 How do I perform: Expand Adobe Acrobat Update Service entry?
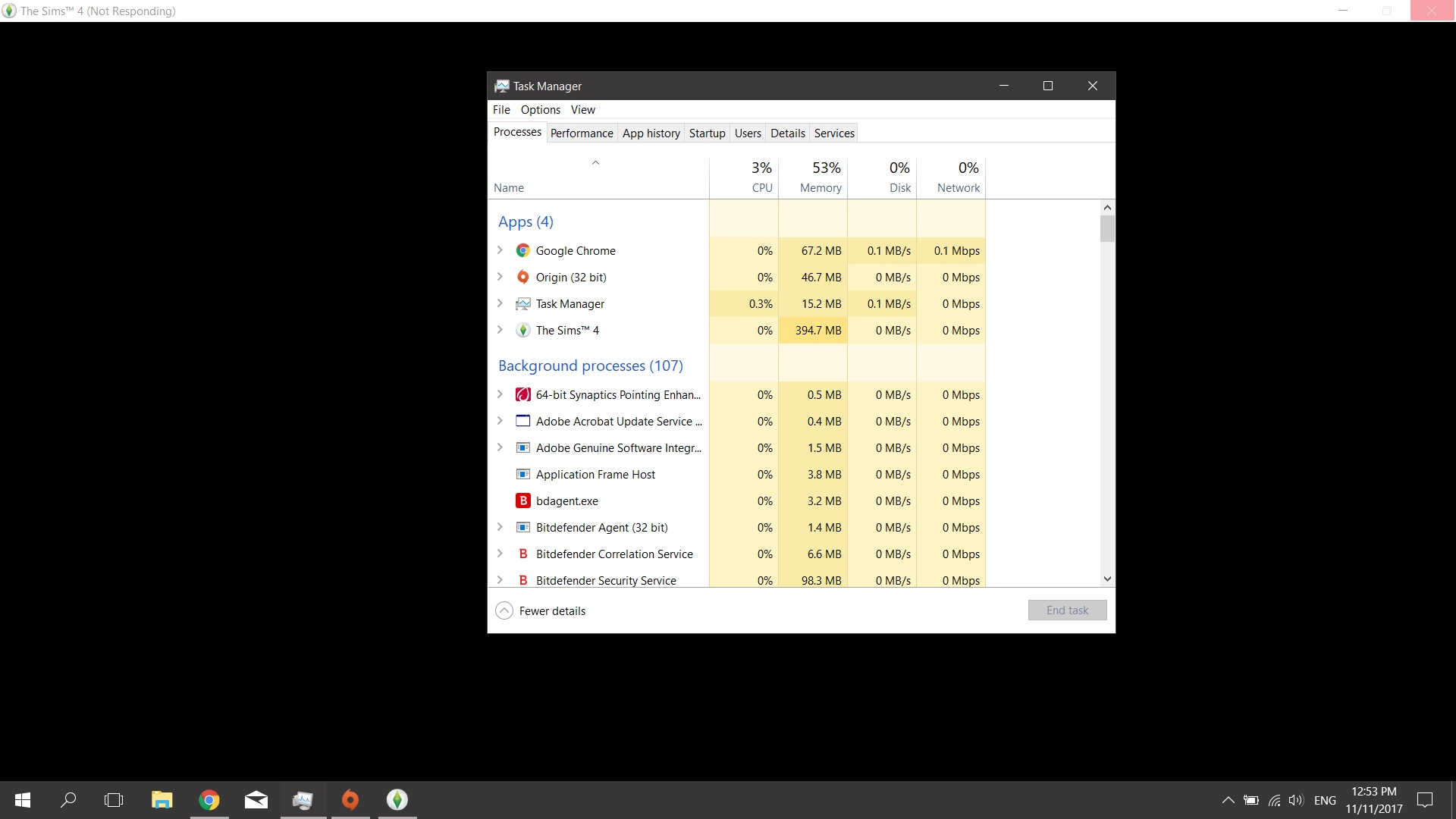click(500, 421)
